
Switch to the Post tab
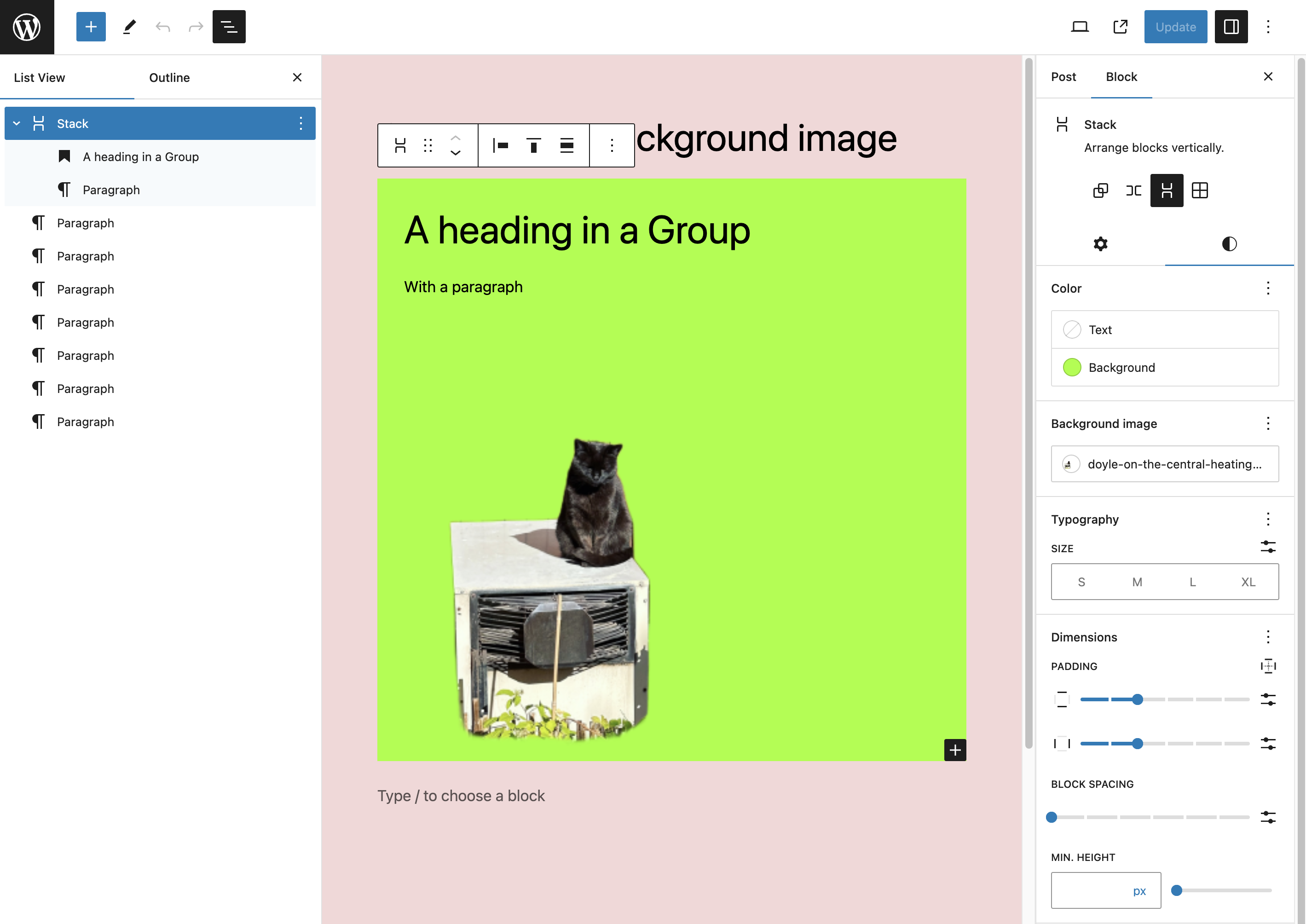(1063, 77)
